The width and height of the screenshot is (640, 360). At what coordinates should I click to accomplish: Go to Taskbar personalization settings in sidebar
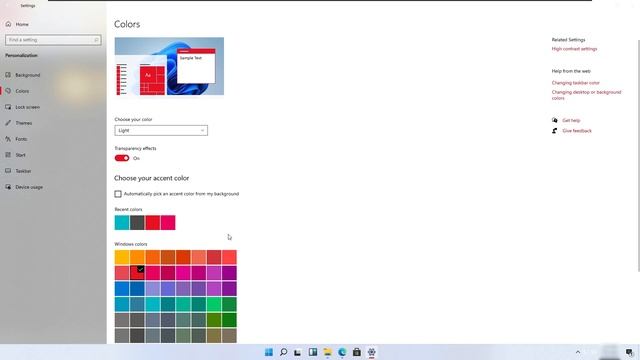23,171
